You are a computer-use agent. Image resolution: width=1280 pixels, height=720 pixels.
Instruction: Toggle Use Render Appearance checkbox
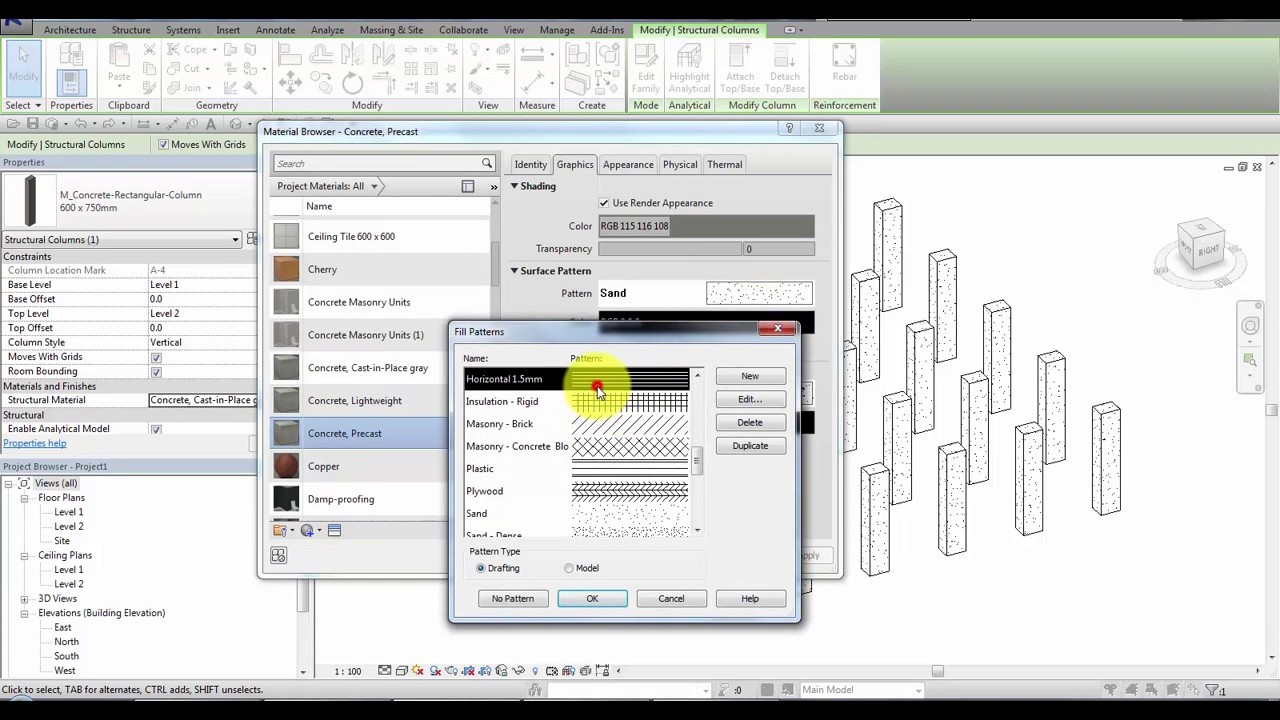(604, 203)
